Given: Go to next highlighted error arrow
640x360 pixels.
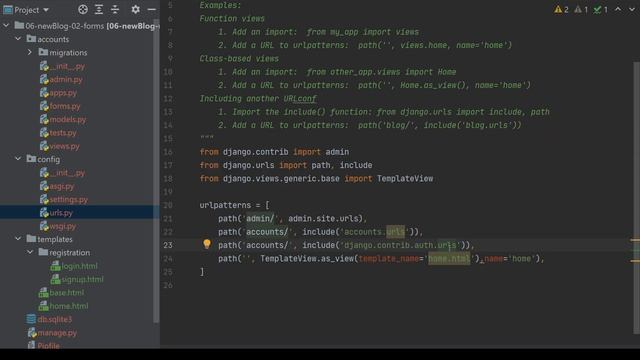Looking at the screenshot, I should 632,9.
